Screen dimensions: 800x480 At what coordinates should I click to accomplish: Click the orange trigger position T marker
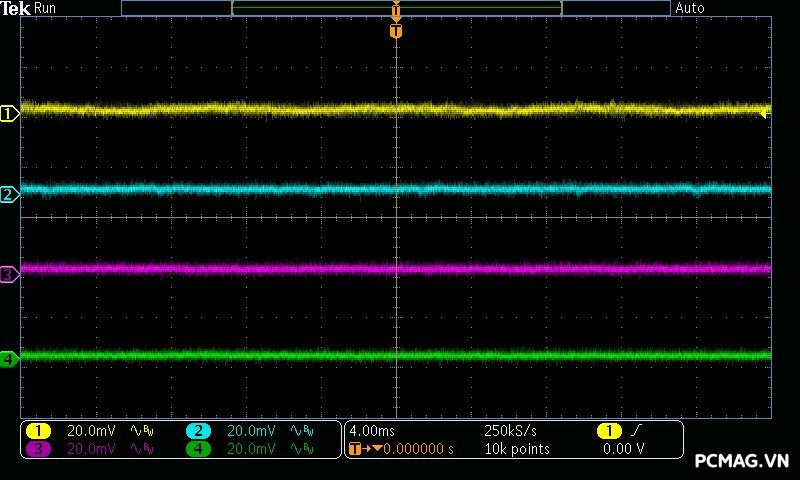pos(396,31)
